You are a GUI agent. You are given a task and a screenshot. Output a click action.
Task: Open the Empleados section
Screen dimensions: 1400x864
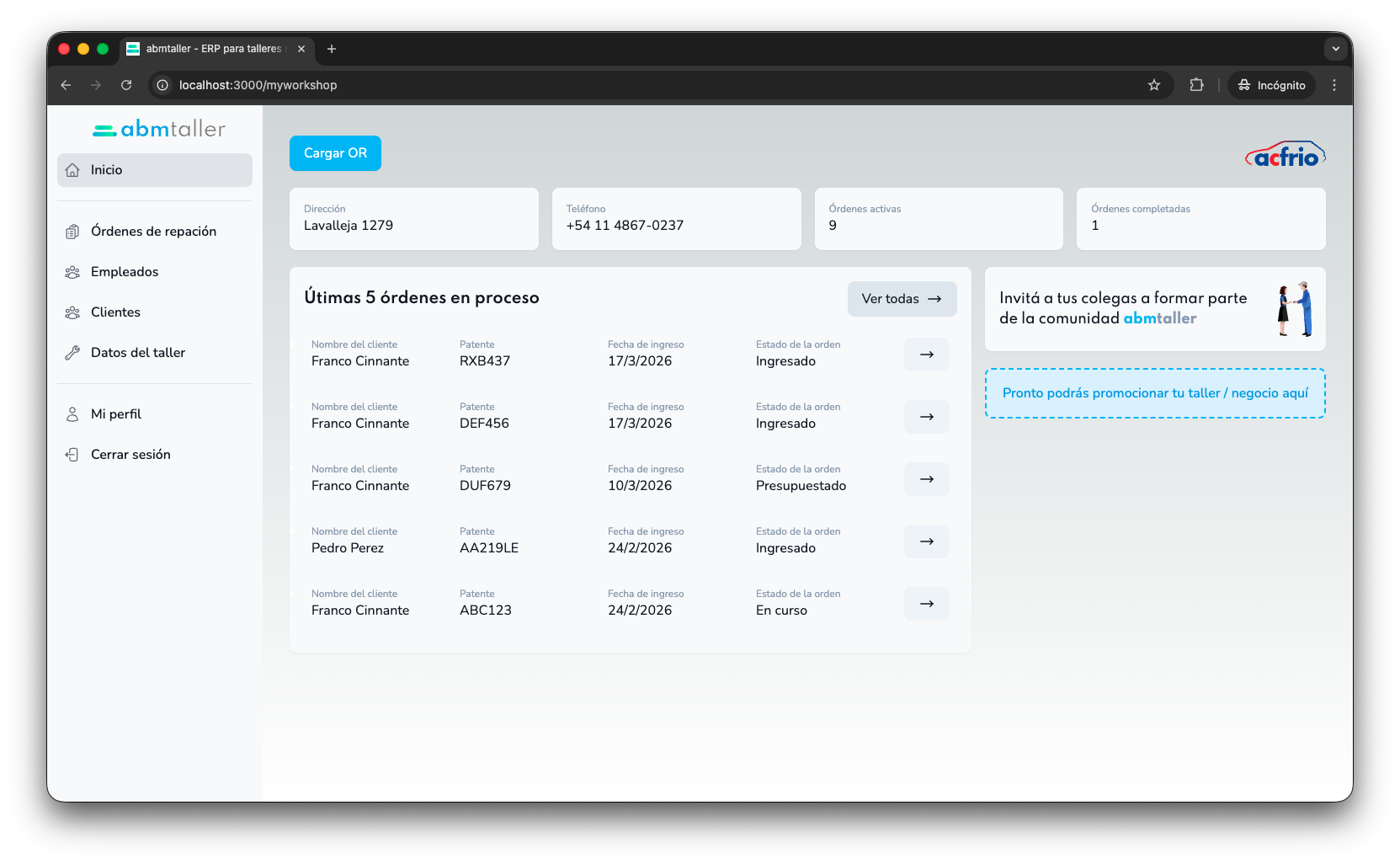[155, 272]
